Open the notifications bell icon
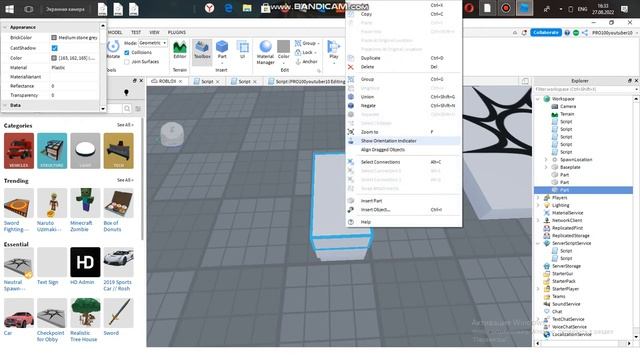Viewport: 640px width, 360px height. 524,33
